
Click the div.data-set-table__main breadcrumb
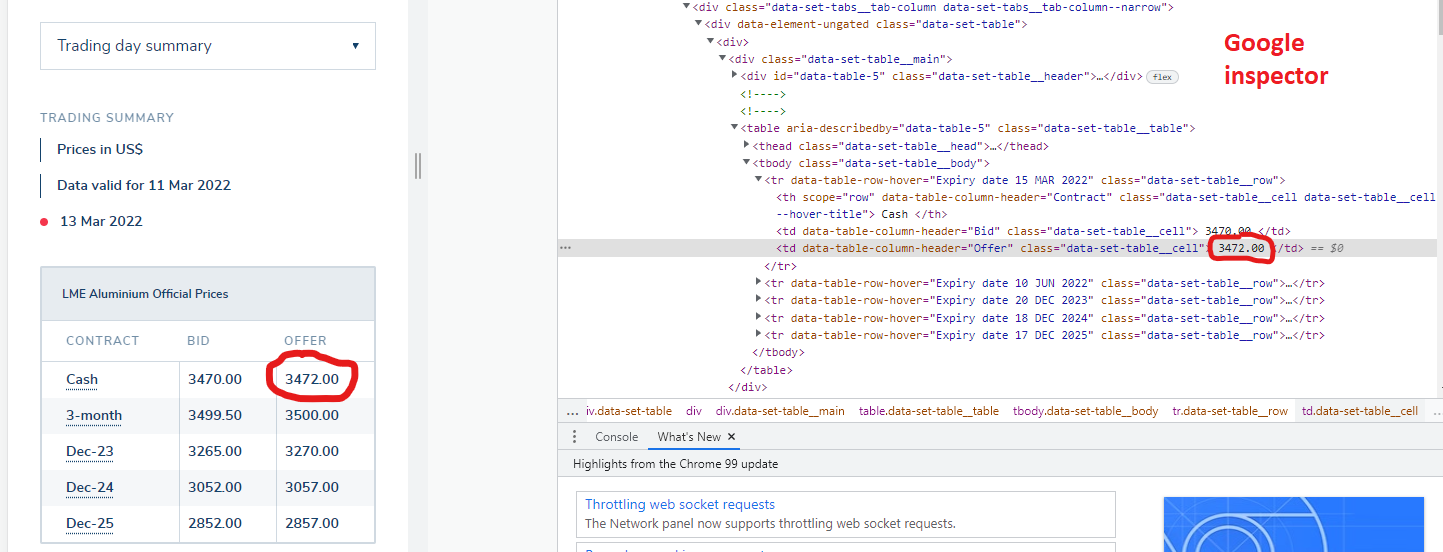click(780, 411)
